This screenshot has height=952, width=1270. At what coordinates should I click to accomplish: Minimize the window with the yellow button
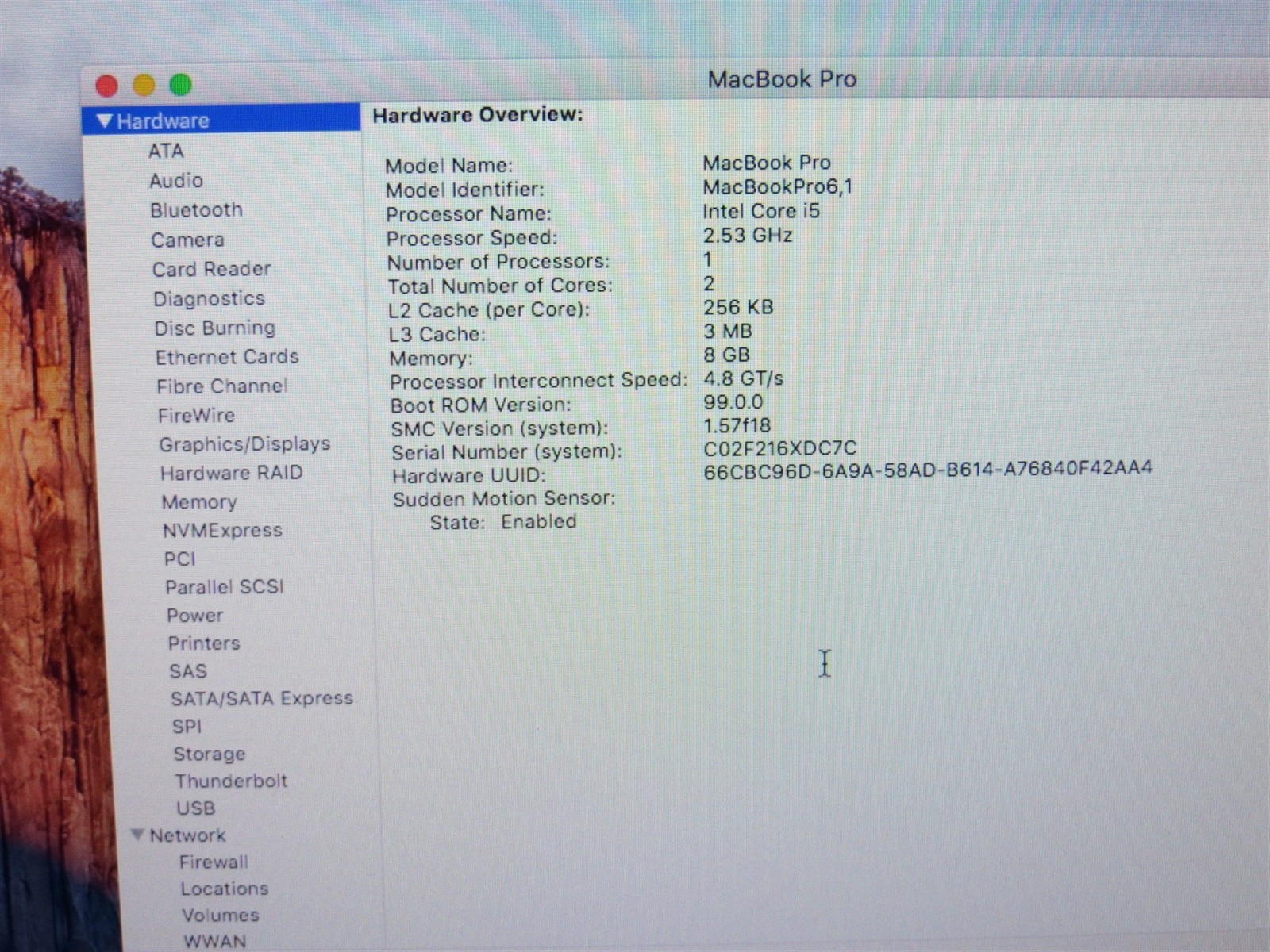click(144, 84)
